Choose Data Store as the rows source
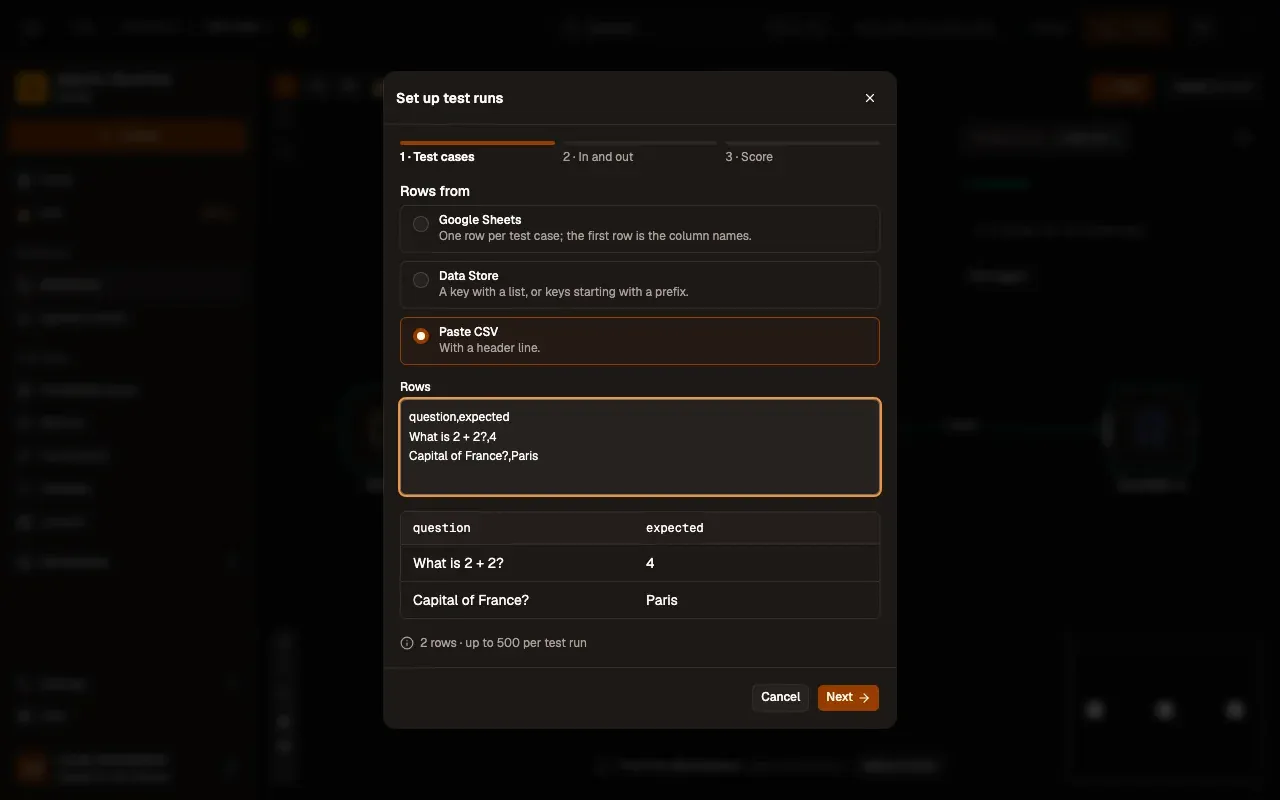1280x800 pixels. 640,285
